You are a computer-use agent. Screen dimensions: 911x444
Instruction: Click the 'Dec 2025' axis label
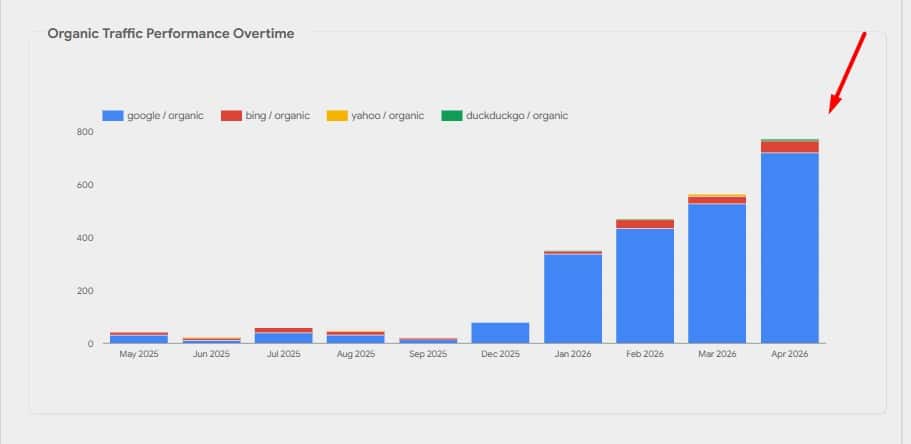500,354
